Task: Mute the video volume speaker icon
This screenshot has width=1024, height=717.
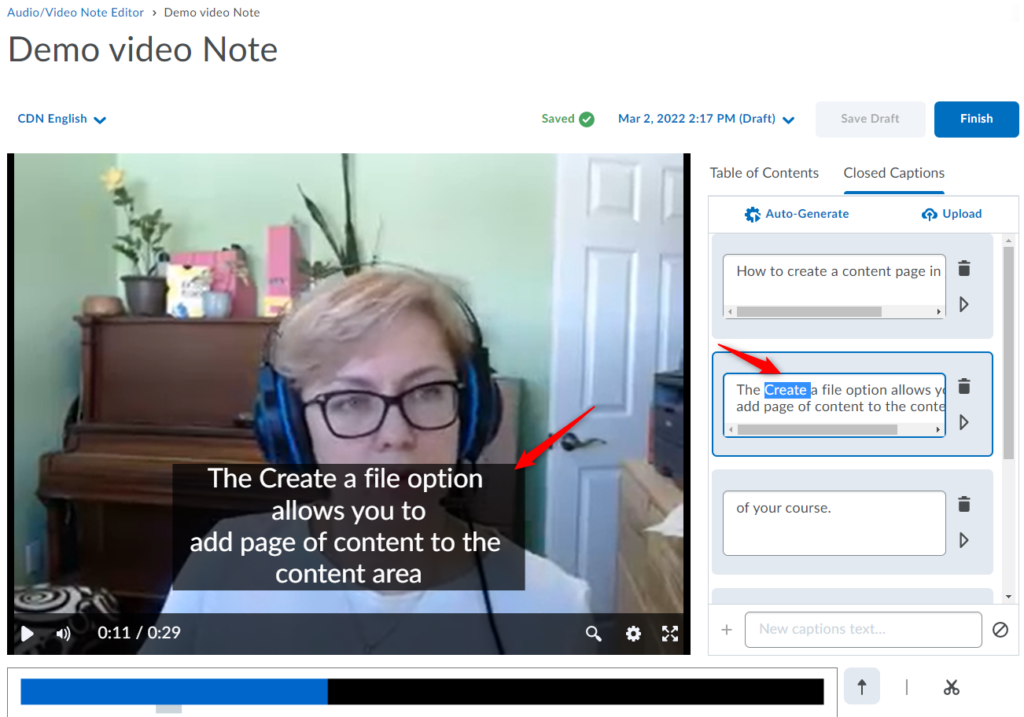Action: (x=63, y=633)
